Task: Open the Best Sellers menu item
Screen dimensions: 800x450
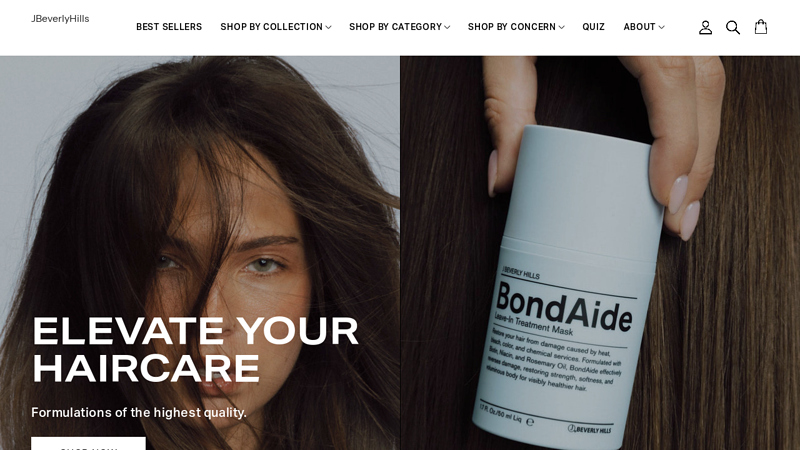Action: pos(169,27)
